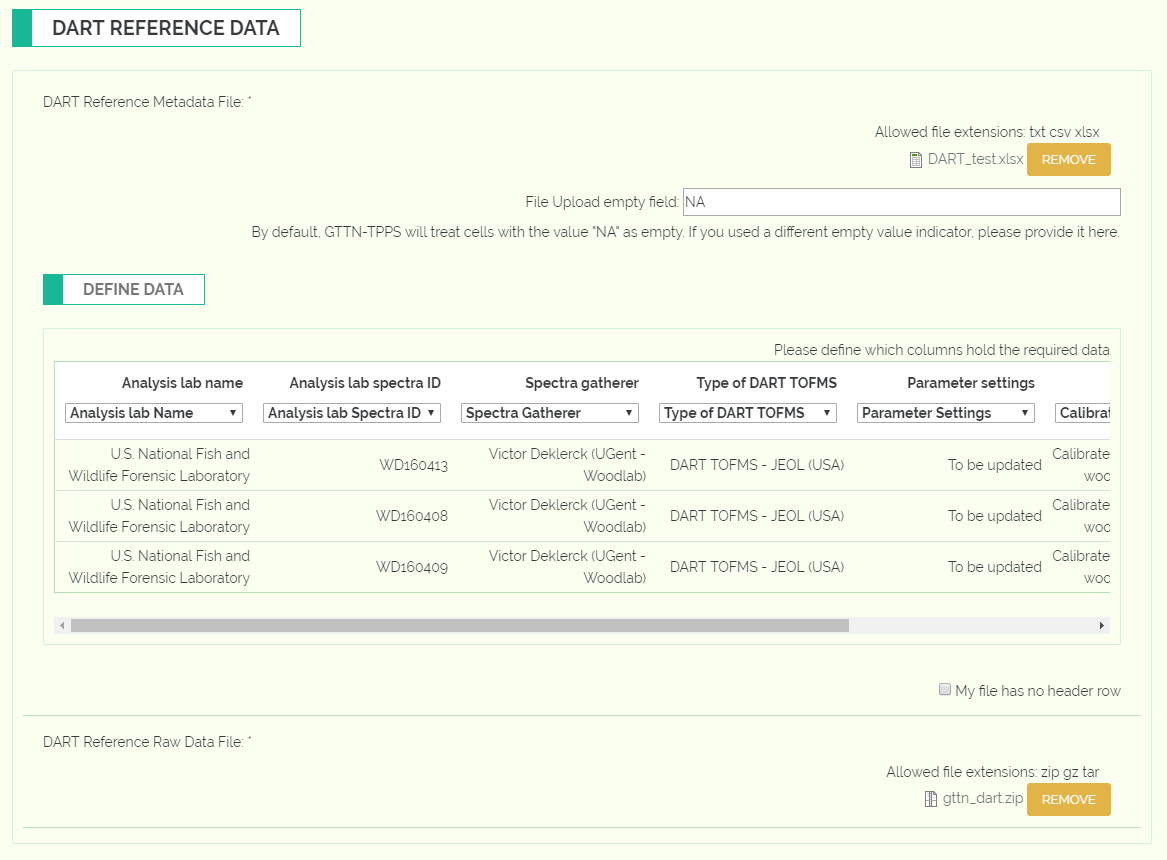
Task: Open the Type of DART TOFMS dropdown
Action: point(748,413)
